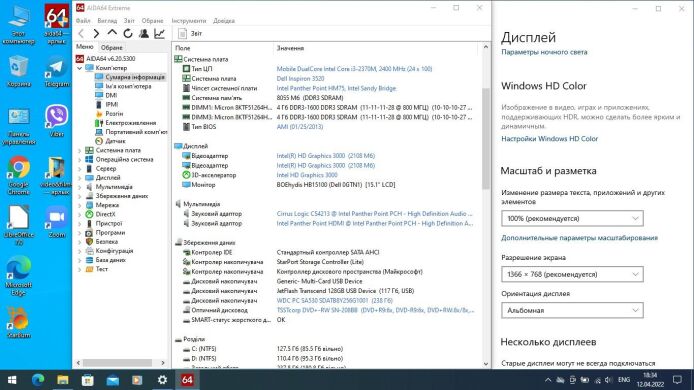694x390 pixels.
Task: Open Settings gear on the taskbar
Action: (x=162, y=380)
